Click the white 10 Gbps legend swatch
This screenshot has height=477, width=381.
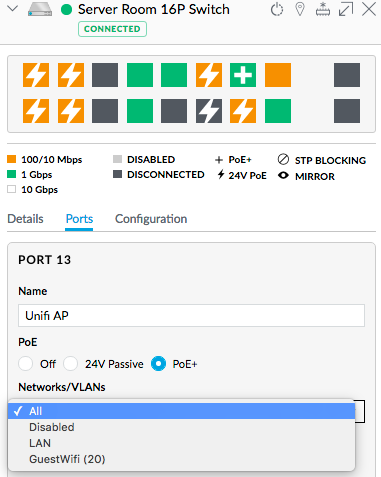tap(12, 189)
